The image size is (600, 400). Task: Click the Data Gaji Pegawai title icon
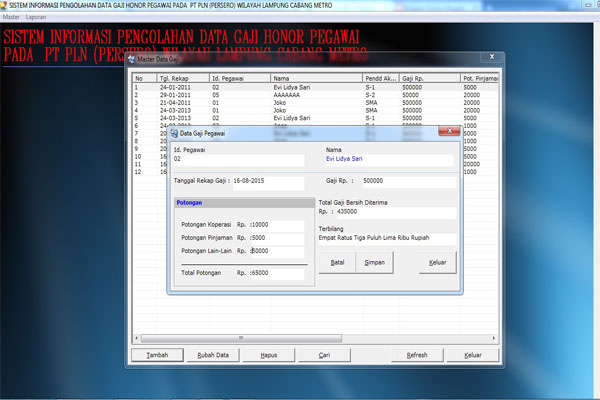pyautogui.click(x=174, y=133)
